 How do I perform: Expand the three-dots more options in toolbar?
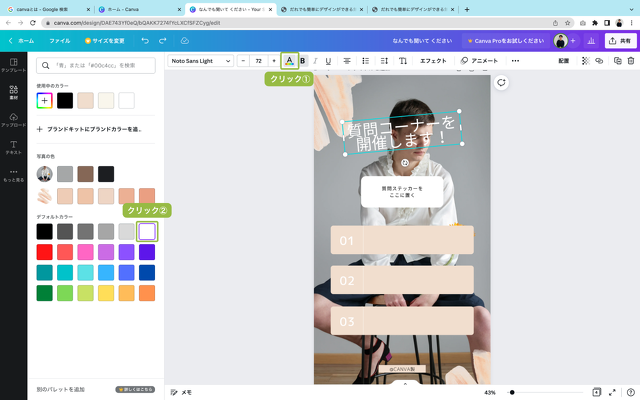[x=515, y=61]
